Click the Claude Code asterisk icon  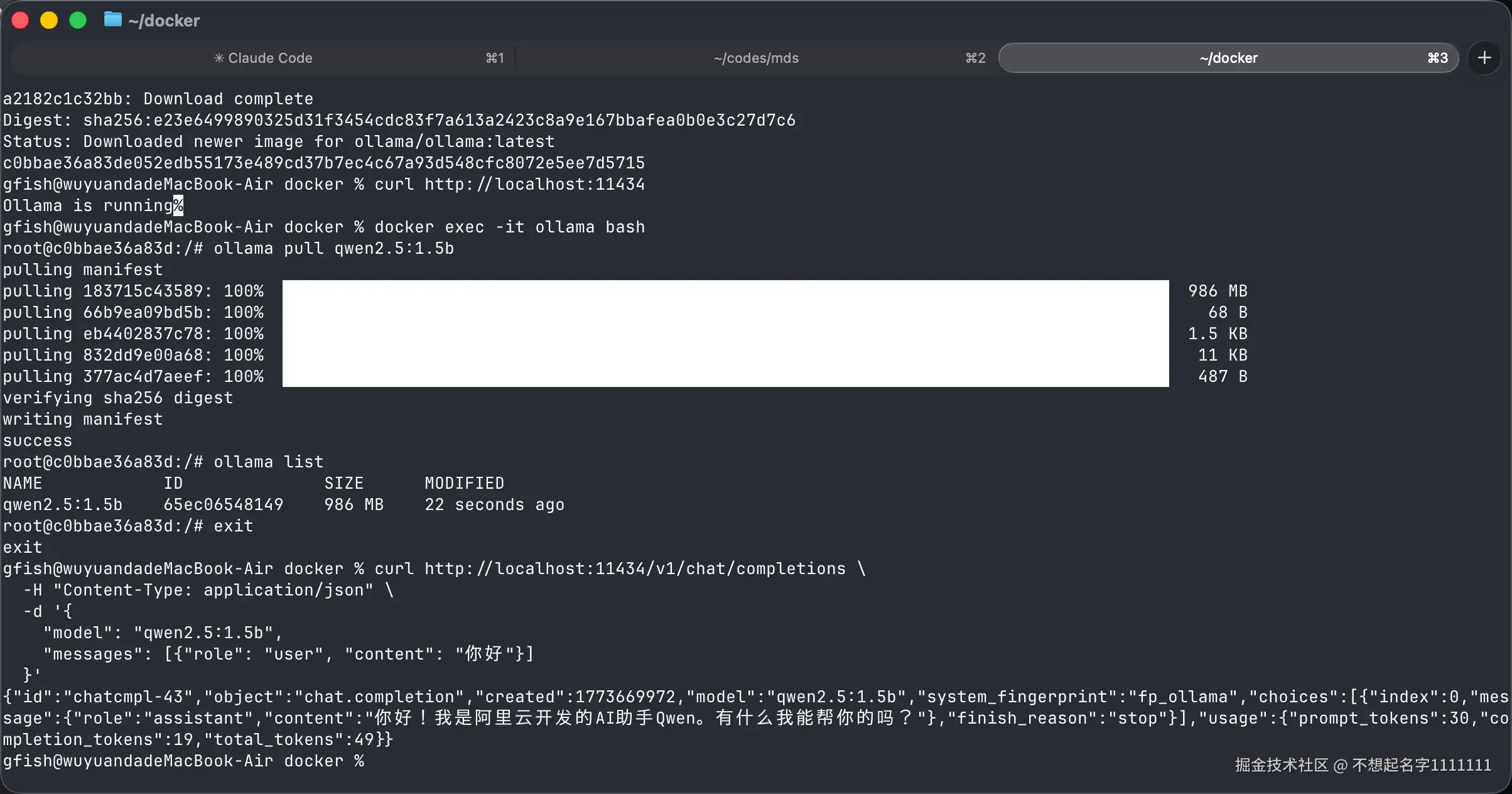click(219, 58)
